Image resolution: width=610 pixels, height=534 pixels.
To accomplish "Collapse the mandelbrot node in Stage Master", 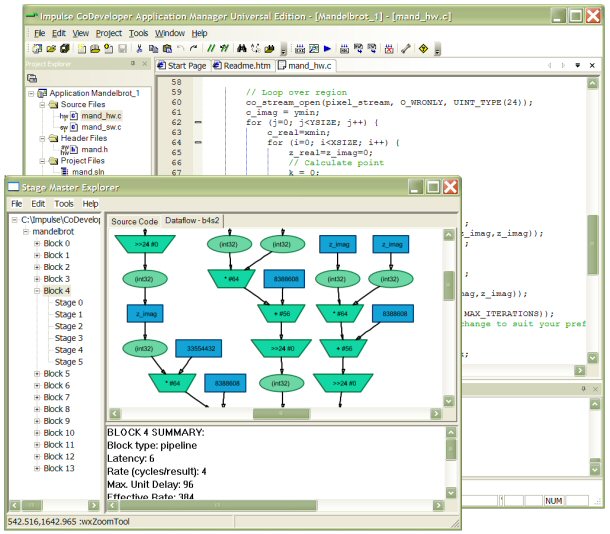I will [x=26, y=232].
